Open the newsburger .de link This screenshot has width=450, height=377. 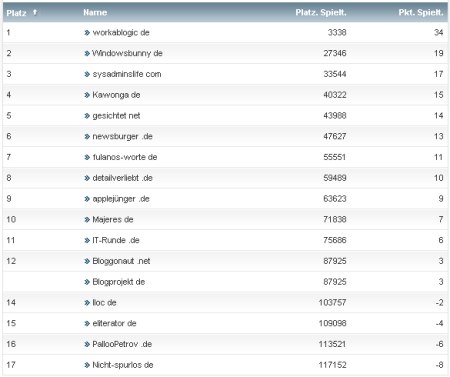pyautogui.click(x=122, y=136)
